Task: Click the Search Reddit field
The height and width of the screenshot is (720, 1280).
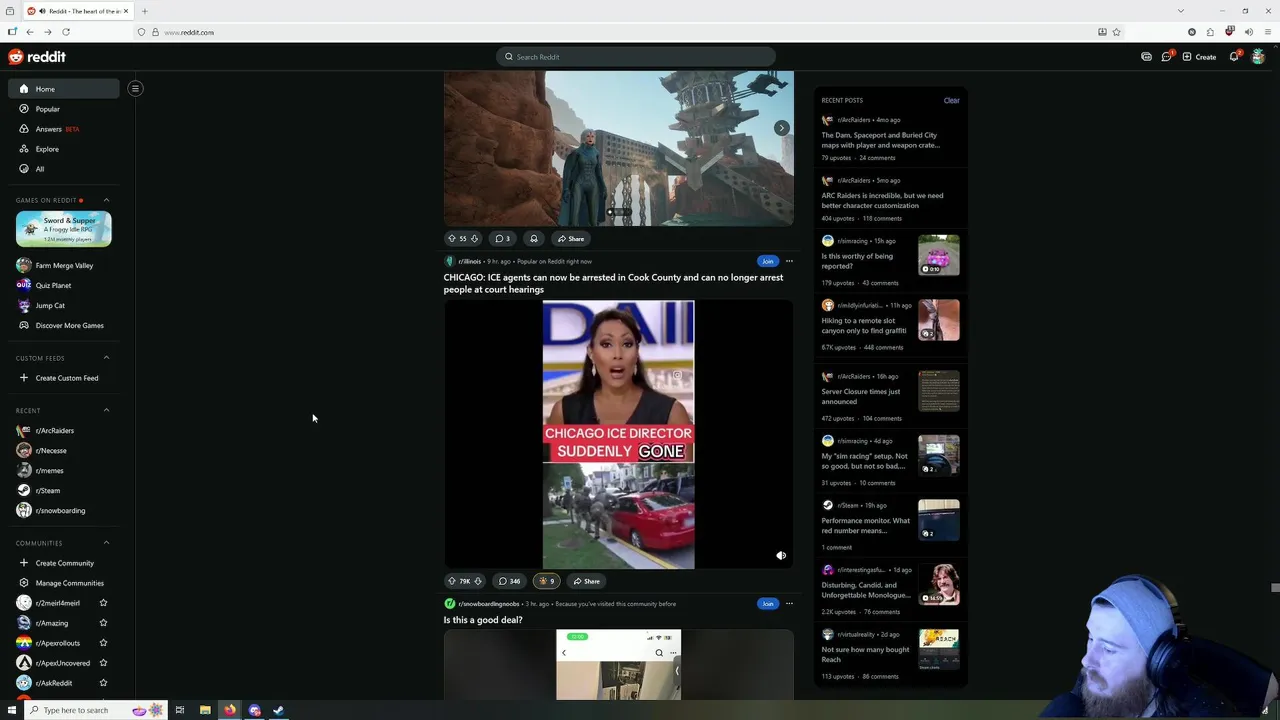Action: point(636,57)
